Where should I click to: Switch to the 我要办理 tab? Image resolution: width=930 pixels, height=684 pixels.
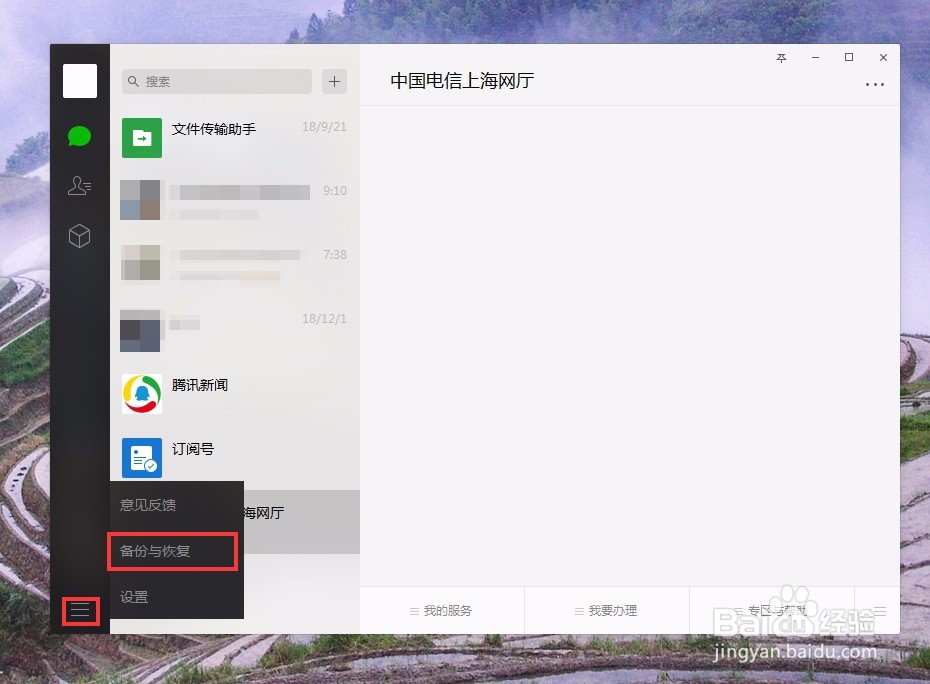click(x=607, y=611)
